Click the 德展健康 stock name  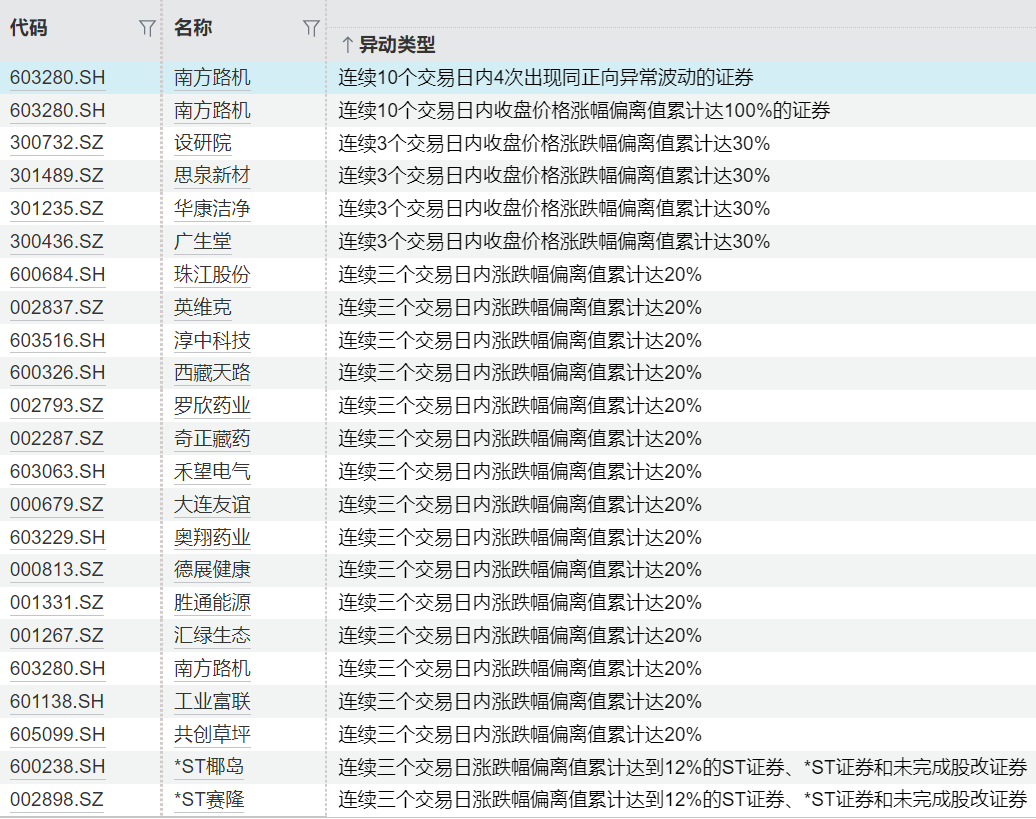tap(212, 570)
